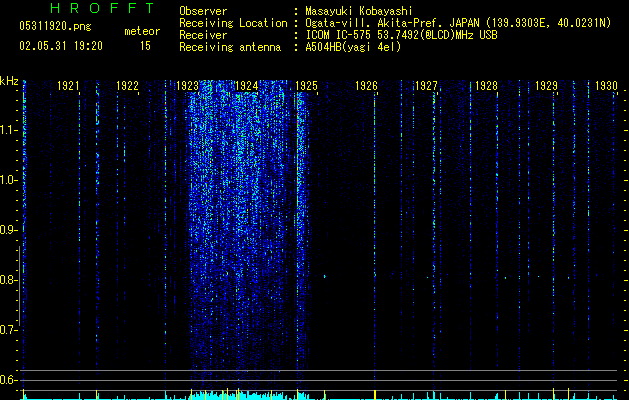The image size is (629, 400).
Task: Click time marker 1928
Action: [x=486, y=86]
